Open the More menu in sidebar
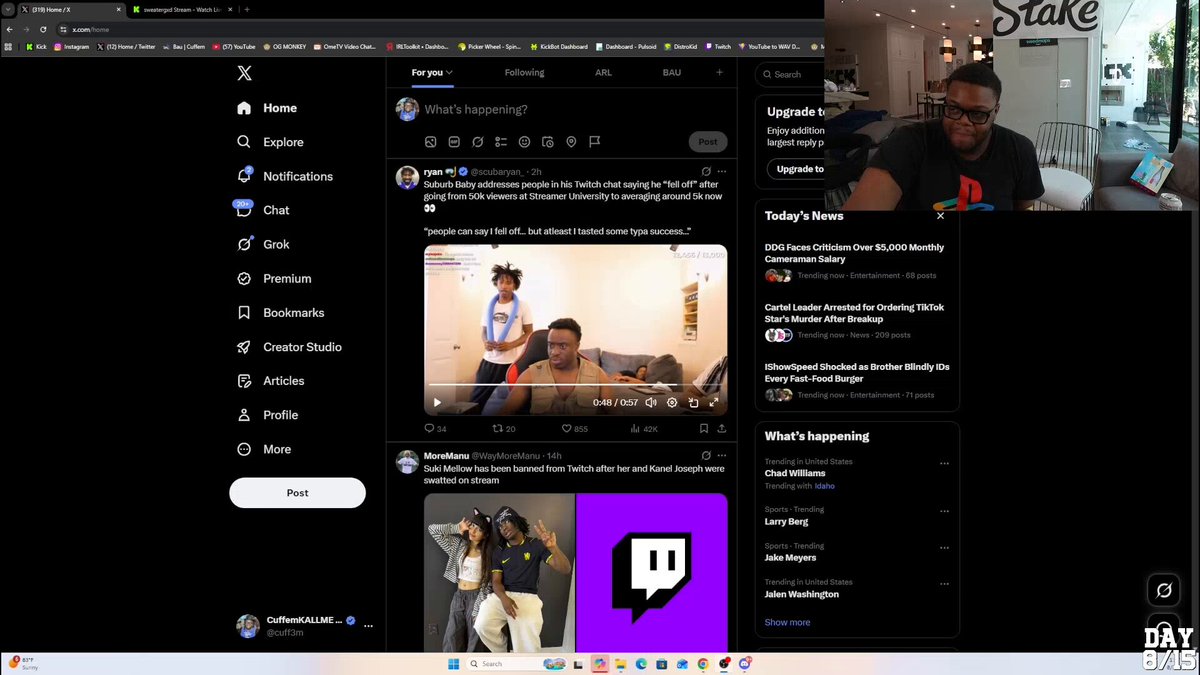 (264, 449)
